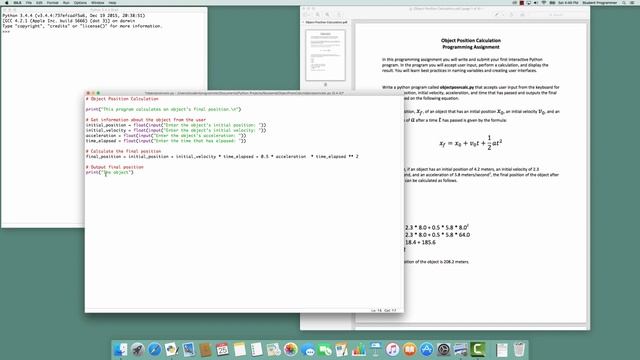This screenshot has width=640, height=360.
Task: Click the Python shell >>> prompt line
Action: click(x=6, y=31)
